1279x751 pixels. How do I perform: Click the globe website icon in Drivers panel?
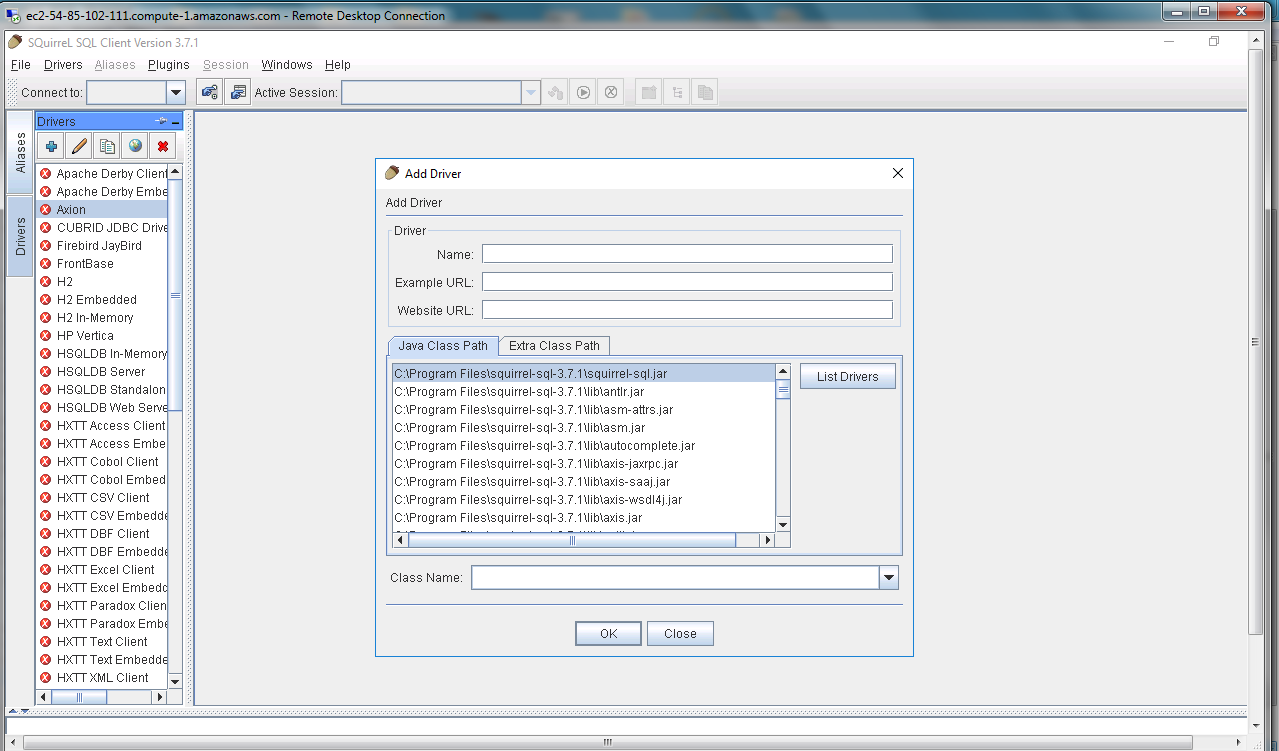[x=135, y=146]
